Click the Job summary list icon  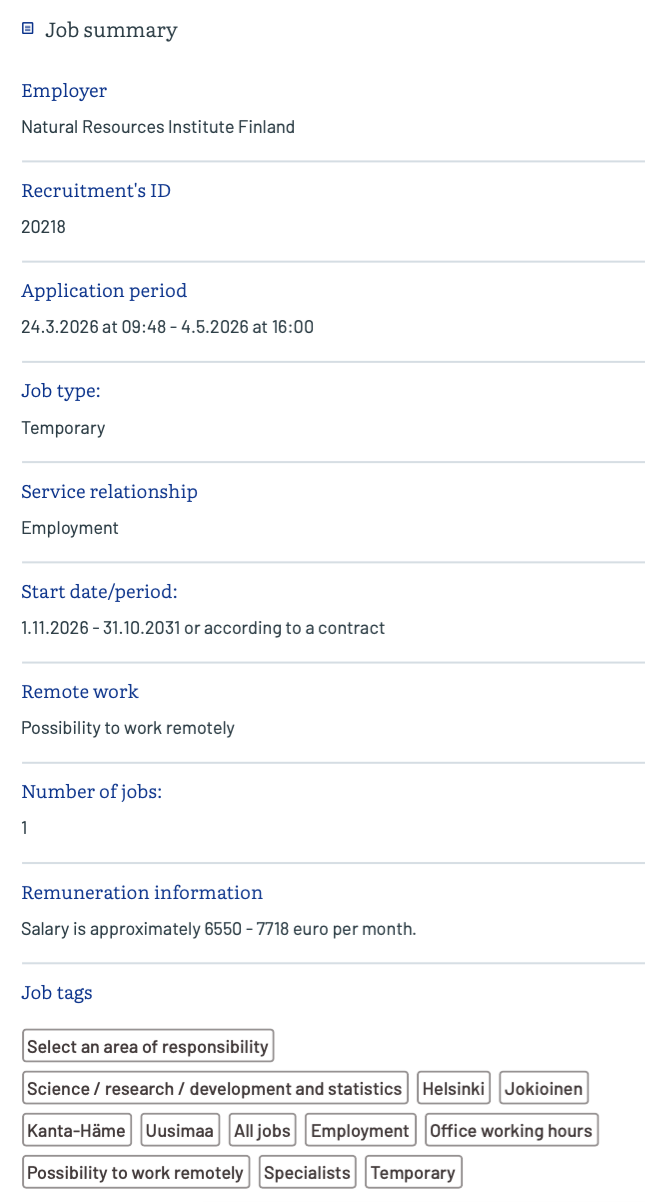tap(28, 29)
